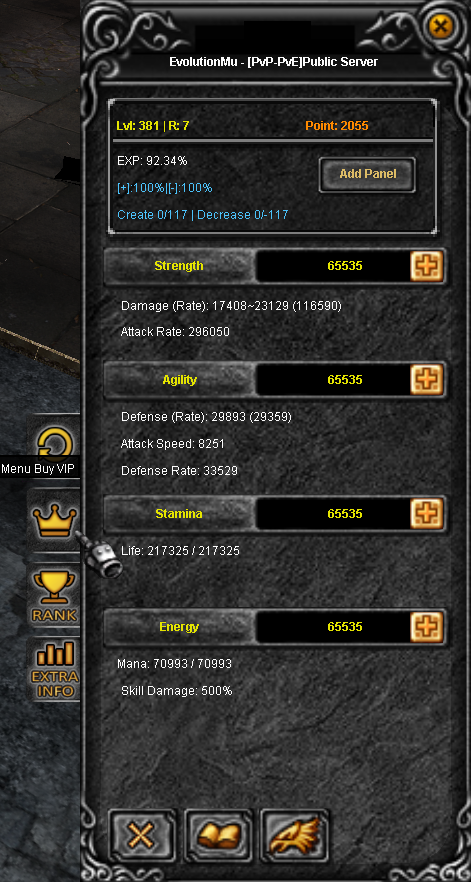Click the Create 0/117 Decrease text
This screenshot has height=882, width=471.
[x=203, y=215]
